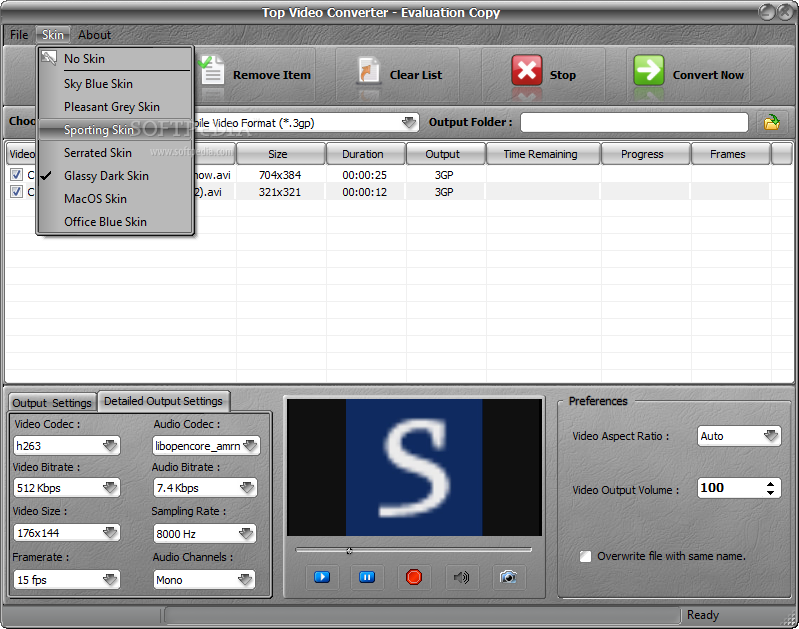Decrease Video Output Volume stepper
The height and width of the screenshot is (629, 799).
pyautogui.click(x=770, y=492)
